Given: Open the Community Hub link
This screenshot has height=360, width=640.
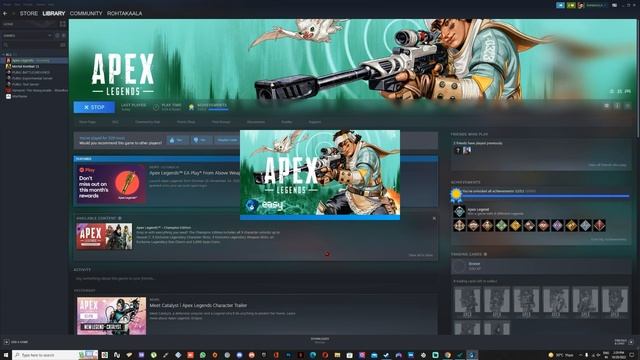Looking at the screenshot, I should [x=147, y=122].
